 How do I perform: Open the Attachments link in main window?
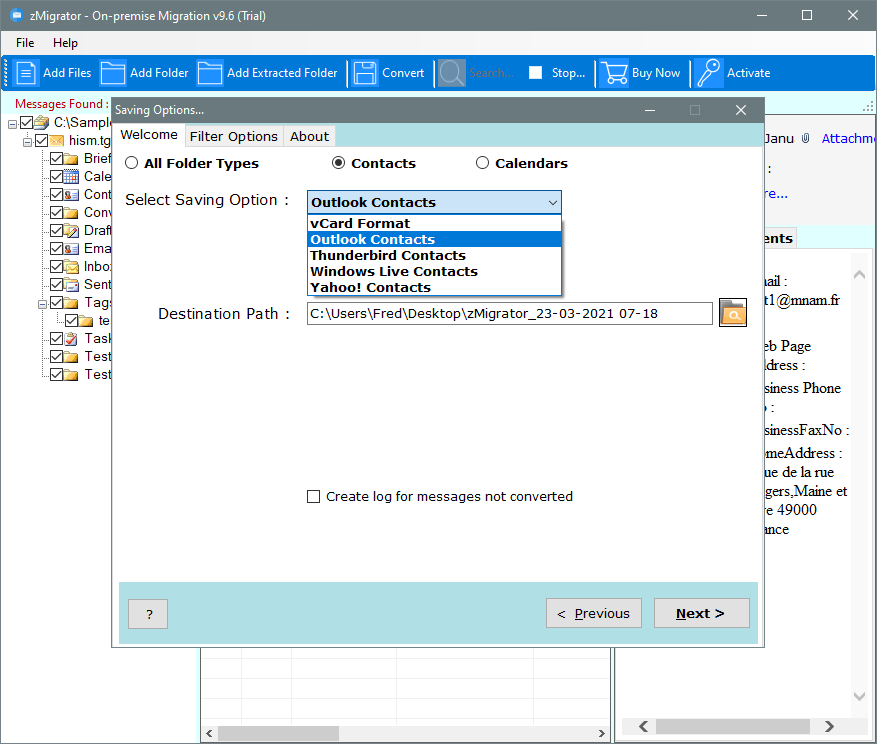(847, 138)
